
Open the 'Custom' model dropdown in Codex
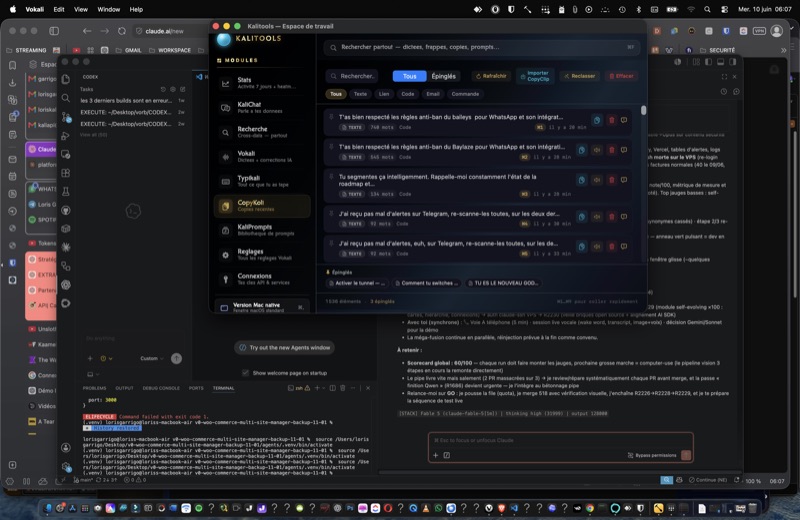(152, 359)
